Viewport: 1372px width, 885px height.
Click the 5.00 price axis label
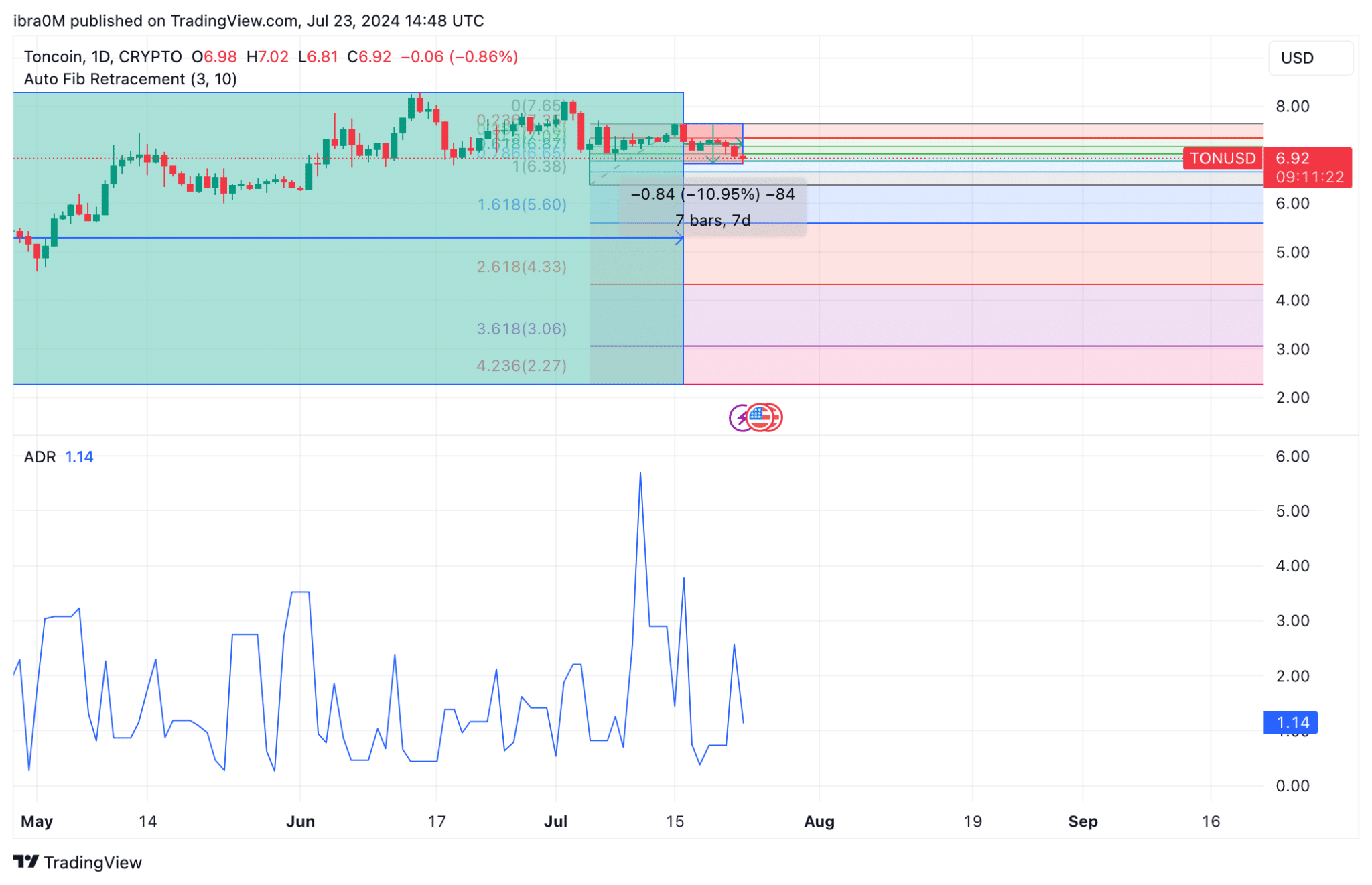click(1292, 252)
